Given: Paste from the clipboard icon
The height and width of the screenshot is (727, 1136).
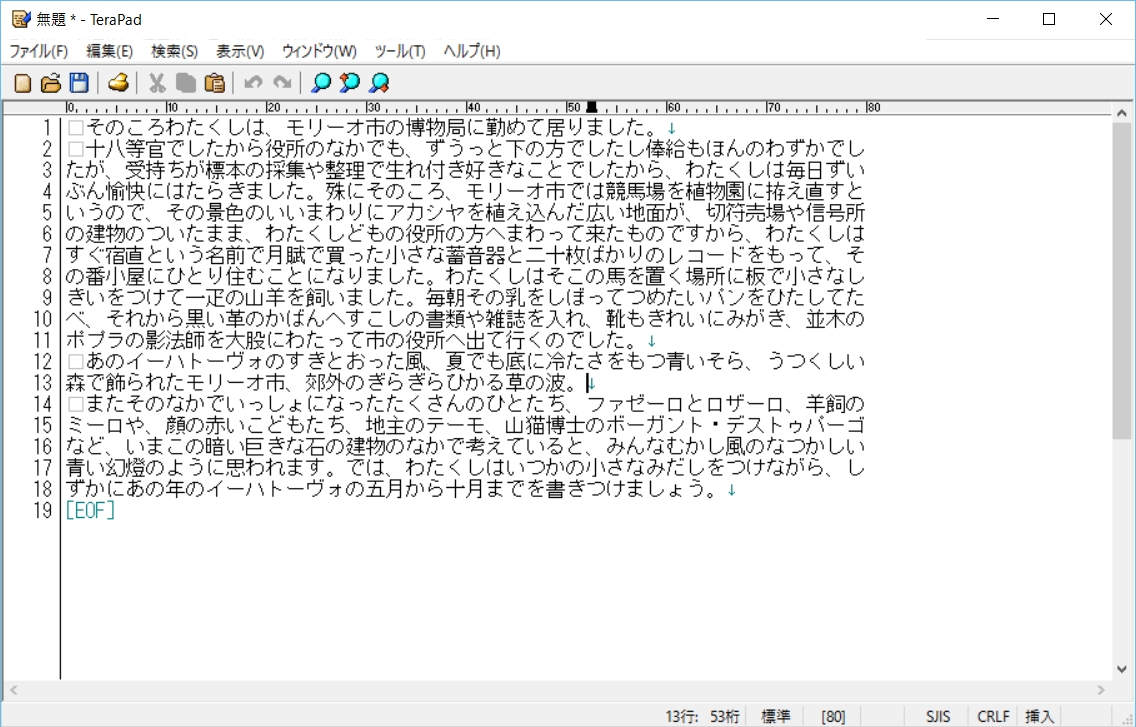Looking at the screenshot, I should point(214,83).
